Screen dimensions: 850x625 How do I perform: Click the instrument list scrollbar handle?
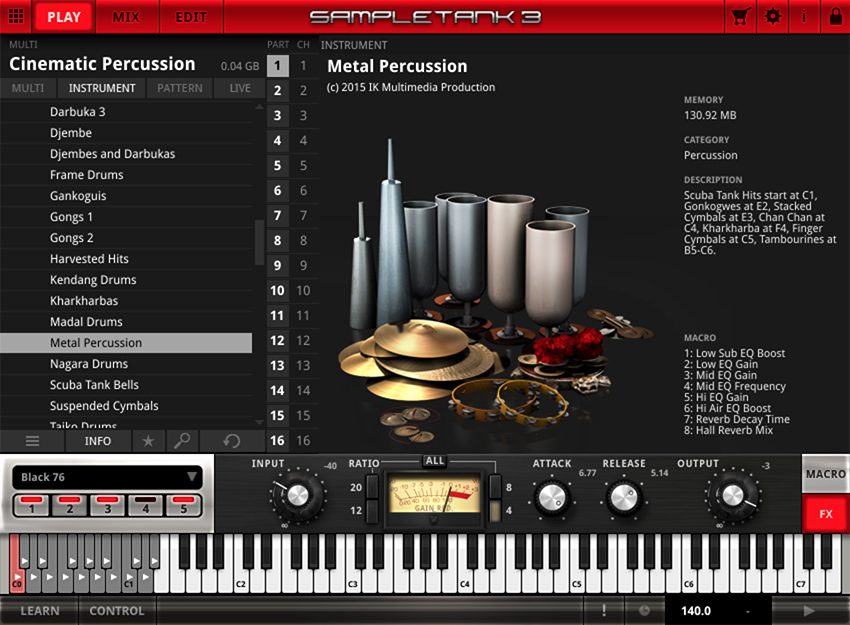pyautogui.click(x=259, y=242)
